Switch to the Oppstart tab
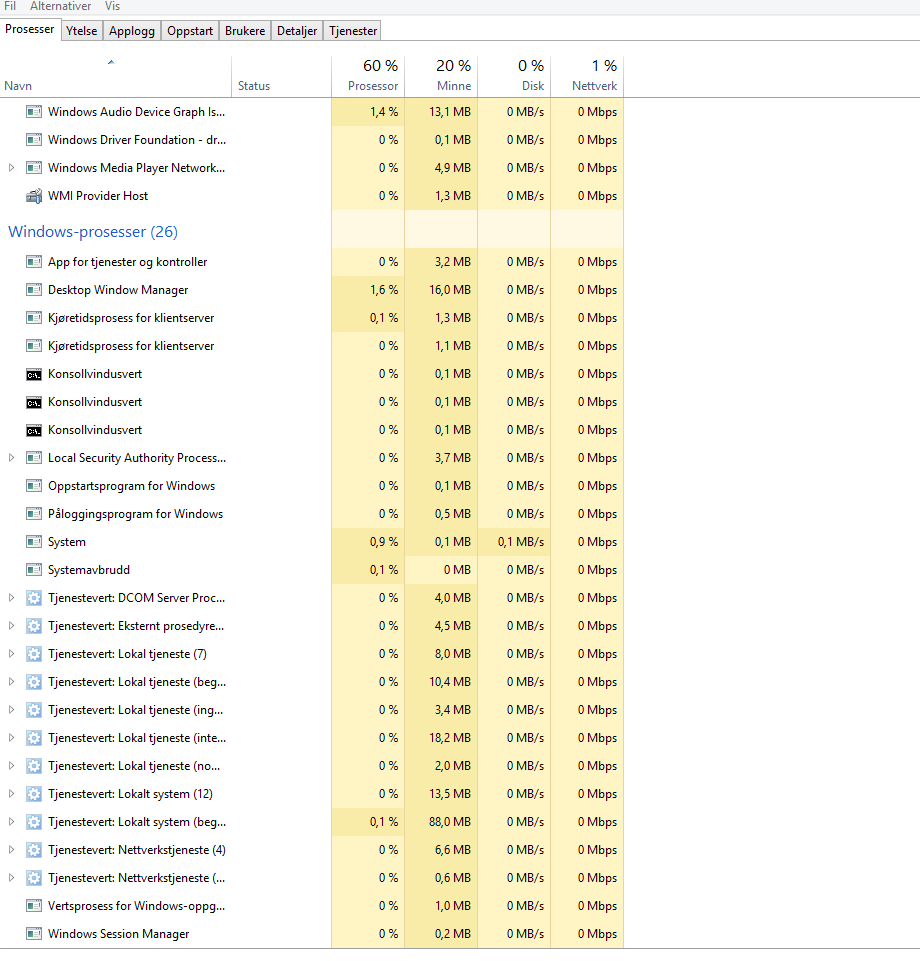The width and height of the screenshot is (920, 961). click(x=190, y=31)
